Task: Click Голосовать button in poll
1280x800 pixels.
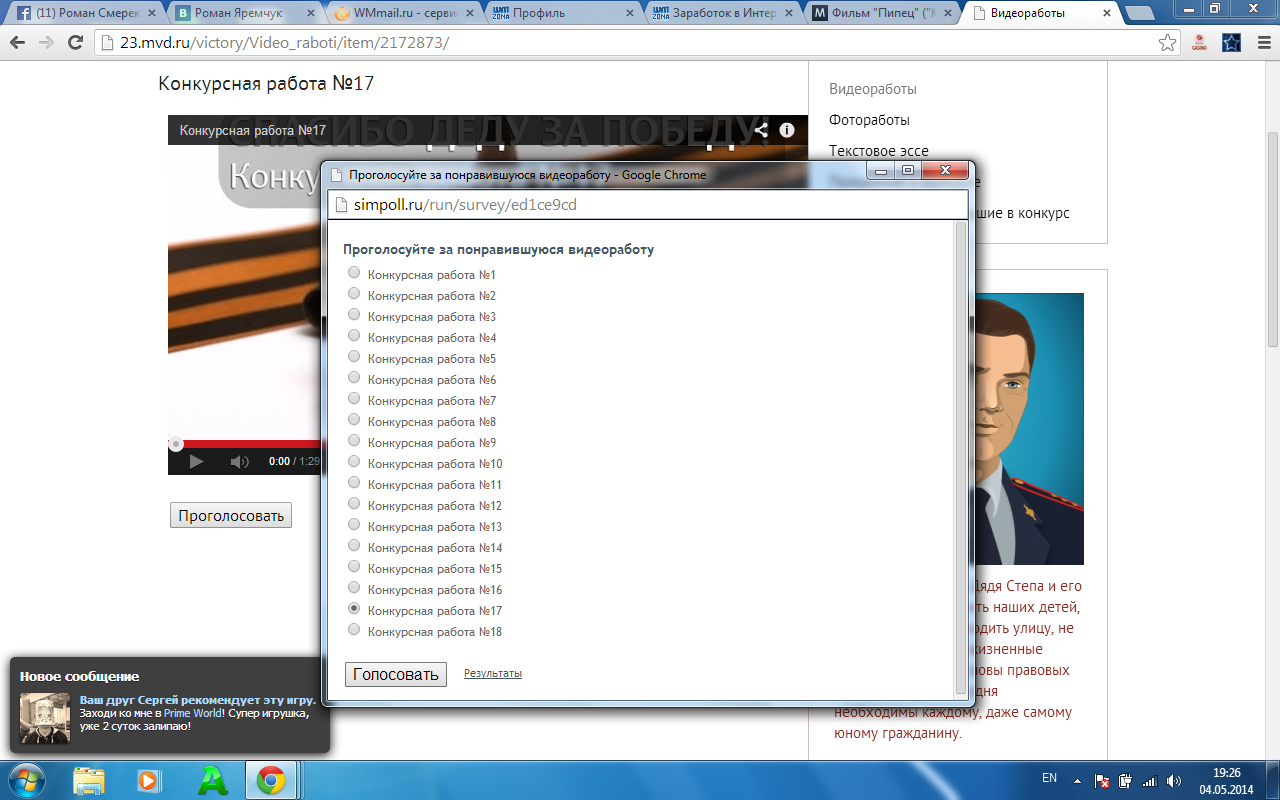Action: point(396,675)
